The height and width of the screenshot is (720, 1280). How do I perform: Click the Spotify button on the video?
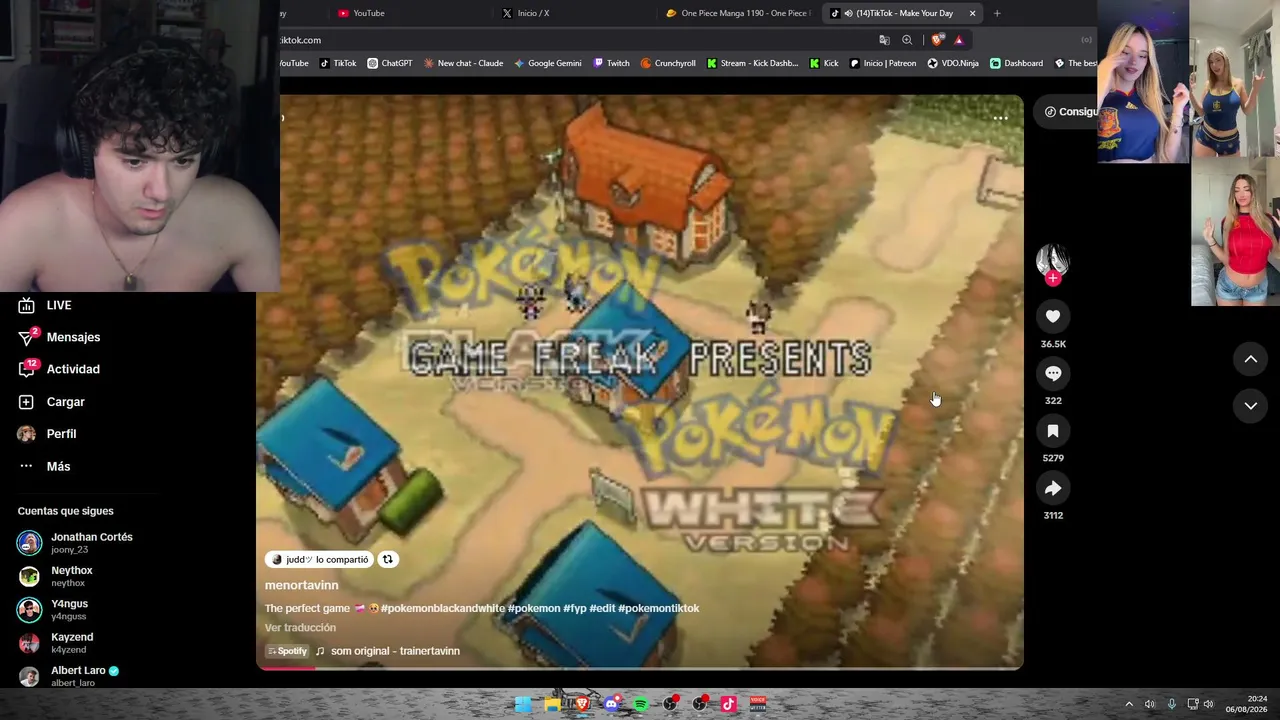coord(287,651)
